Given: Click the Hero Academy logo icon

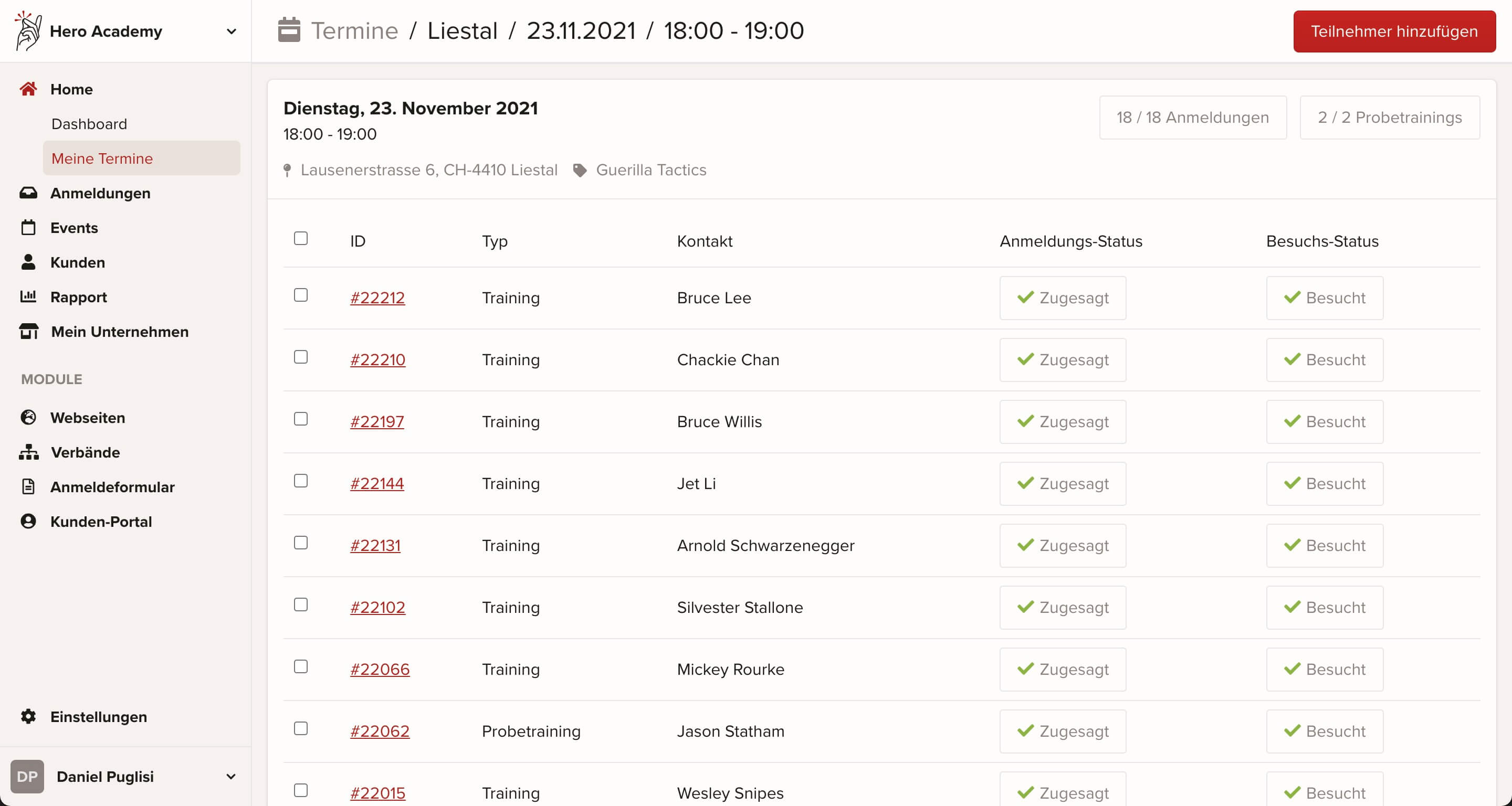Looking at the screenshot, I should [28, 30].
